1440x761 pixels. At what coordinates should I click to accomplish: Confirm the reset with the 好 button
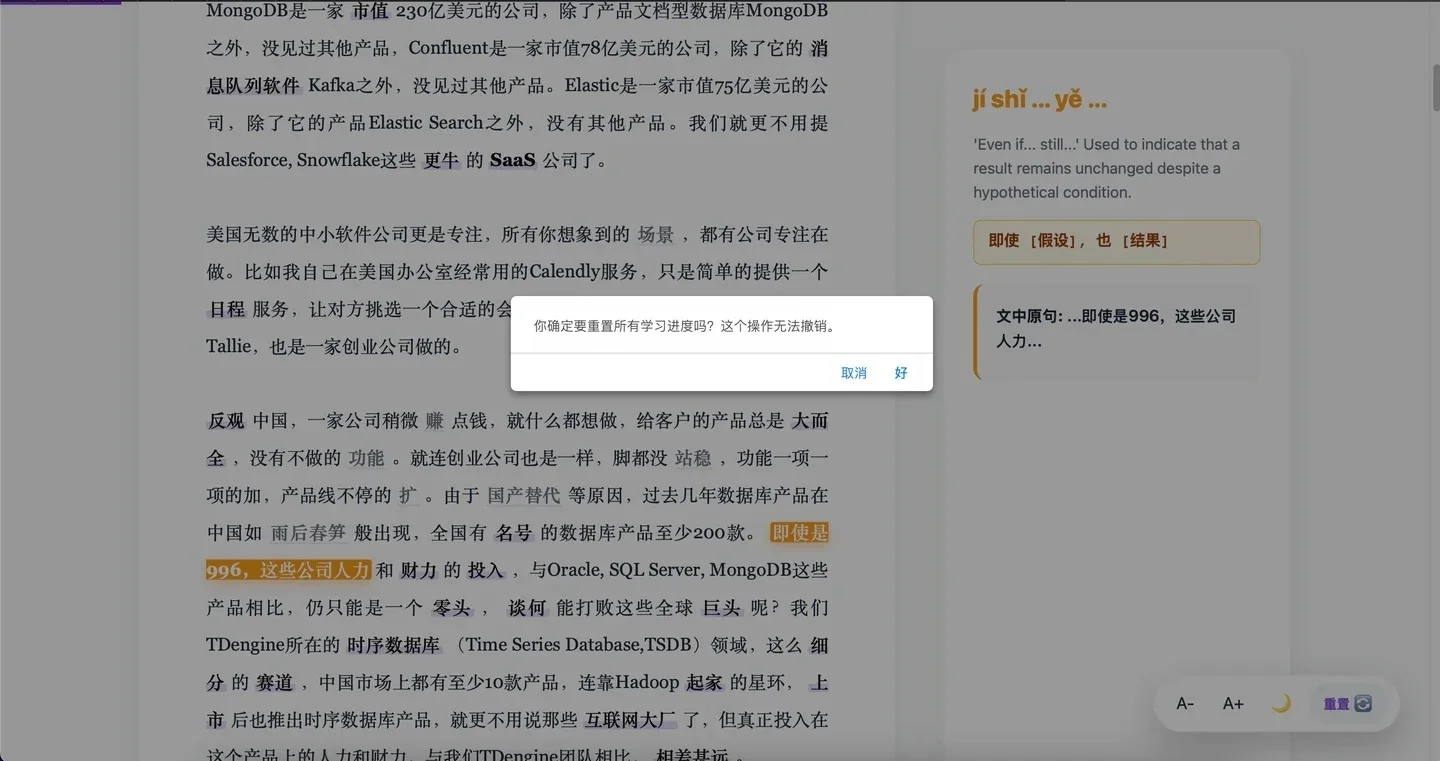pos(901,373)
